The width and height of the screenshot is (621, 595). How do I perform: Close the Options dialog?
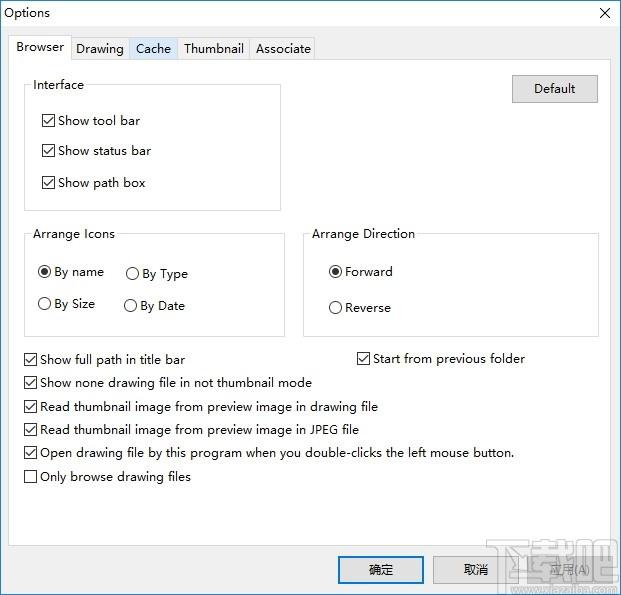point(605,13)
